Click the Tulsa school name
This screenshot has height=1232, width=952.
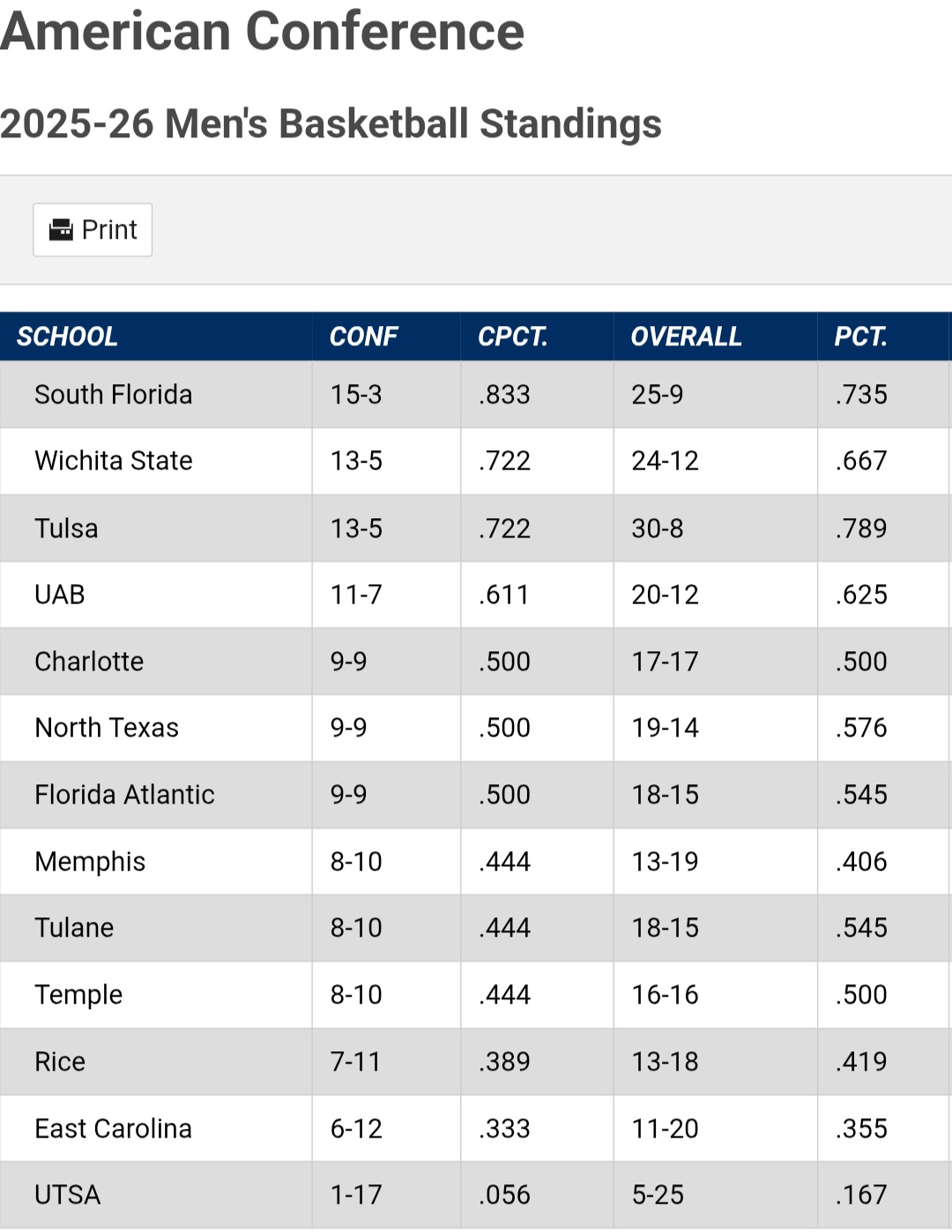[x=66, y=529]
